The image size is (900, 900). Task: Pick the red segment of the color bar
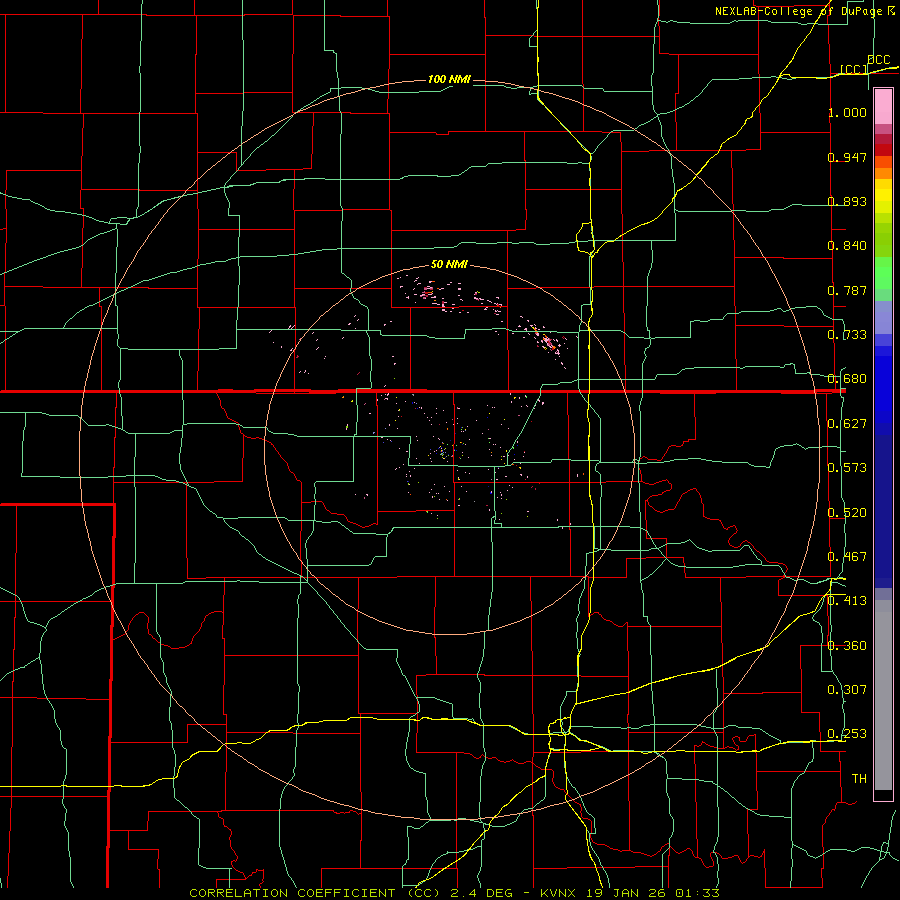[883, 150]
